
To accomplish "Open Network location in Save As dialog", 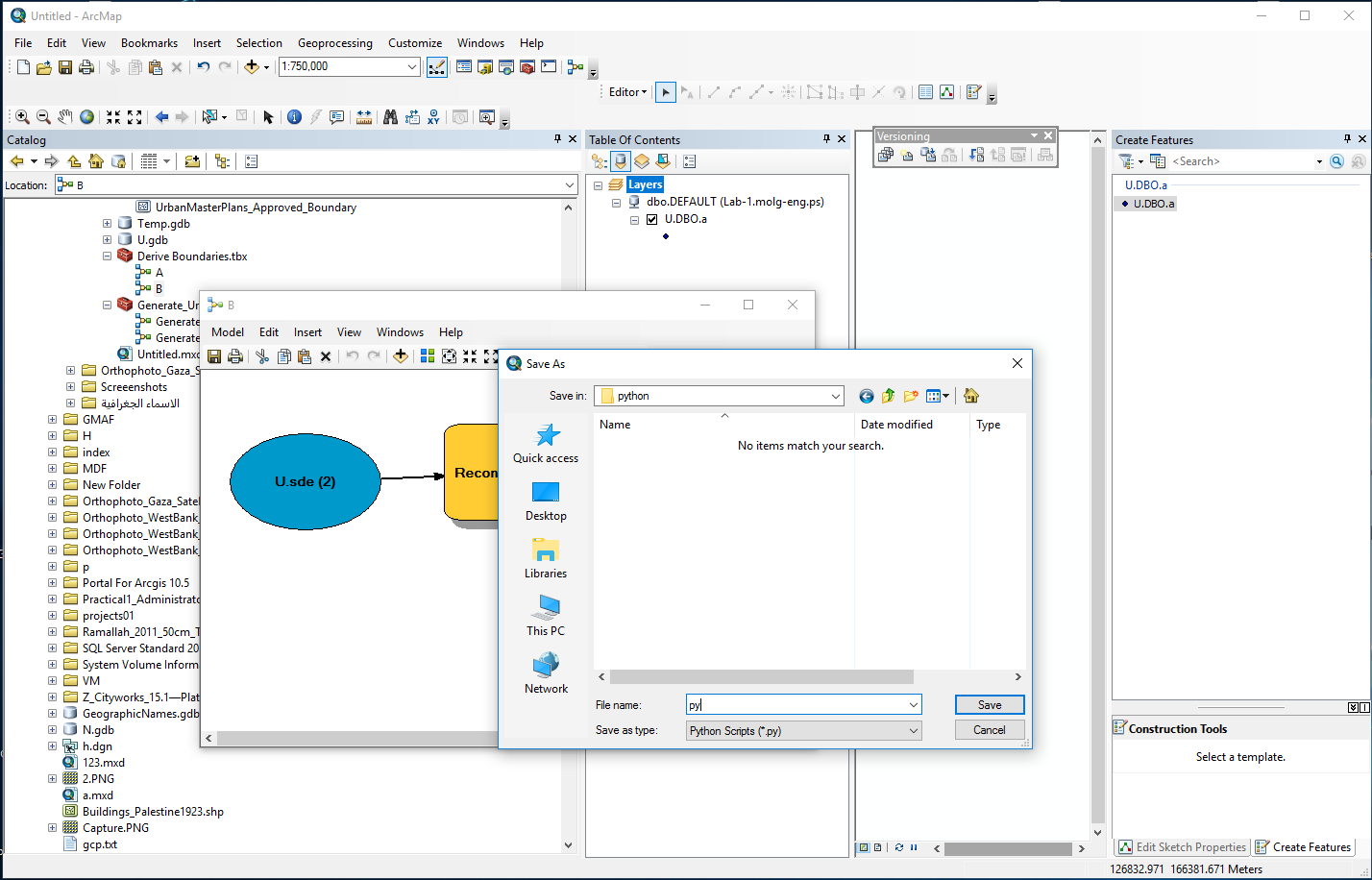I will pyautogui.click(x=546, y=673).
